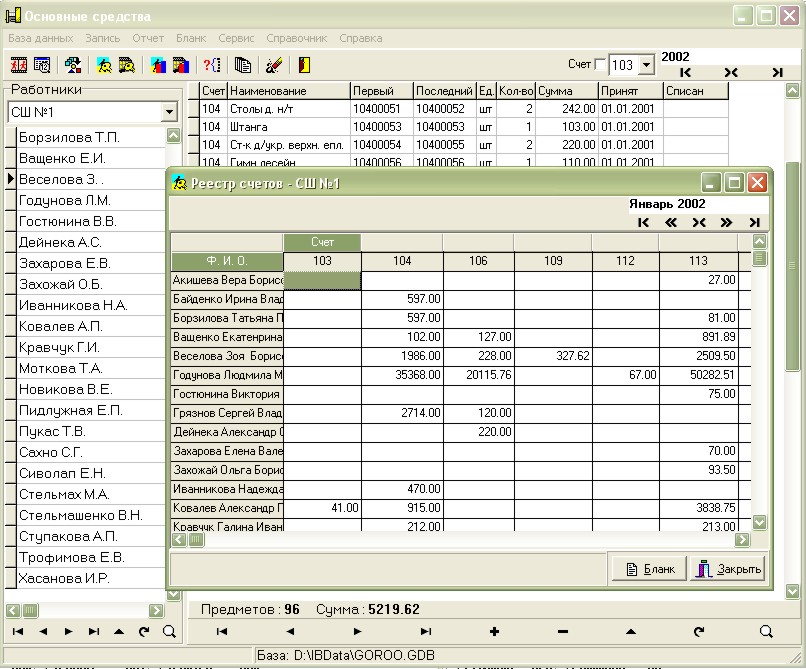The width and height of the screenshot is (806, 669).
Task: Select worker Ковалев А.П. in list
Action: click(x=60, y=326)
